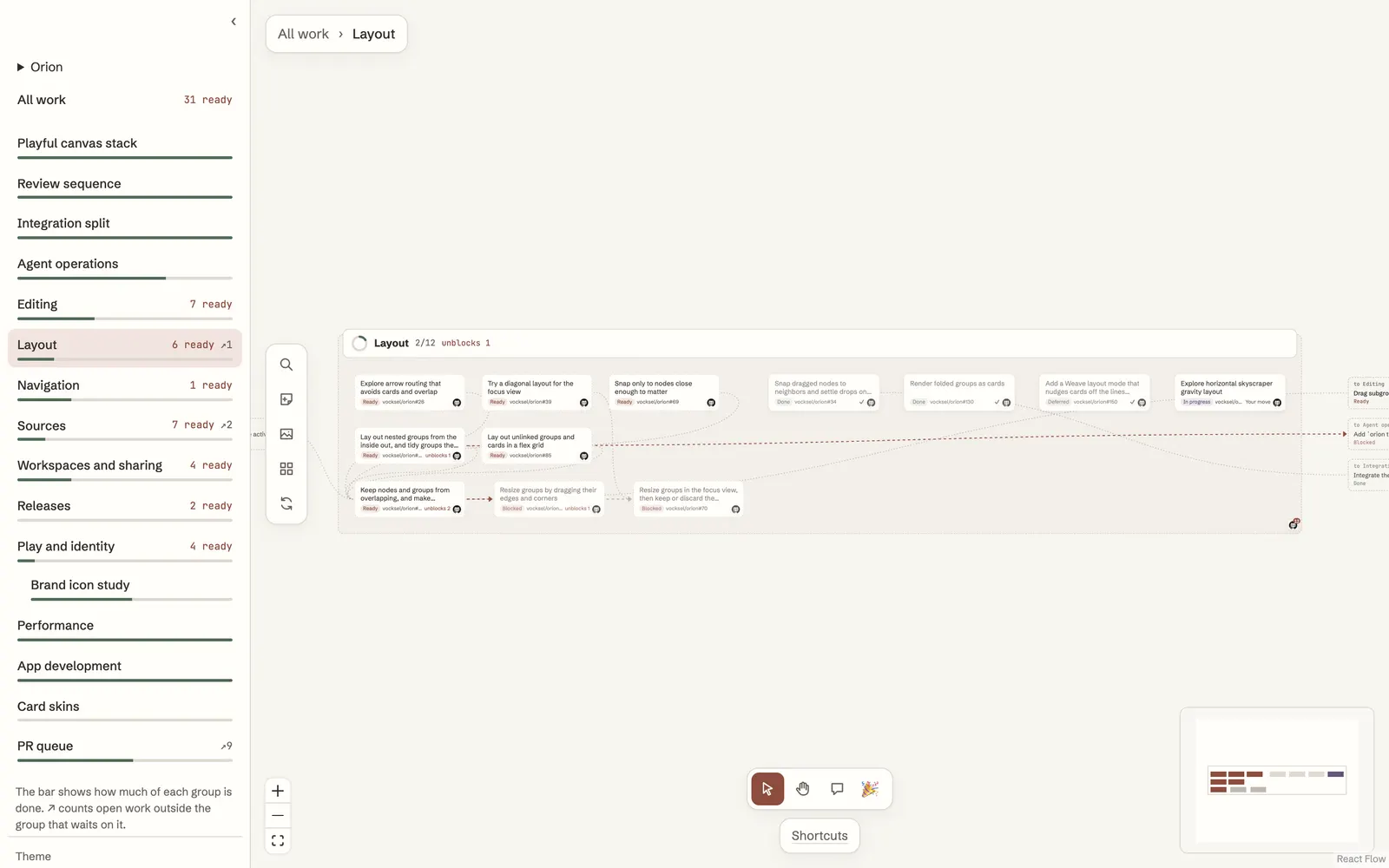Zoom in with the plus button
Screen dimensions: 1389x868
(x=278, y=791)
